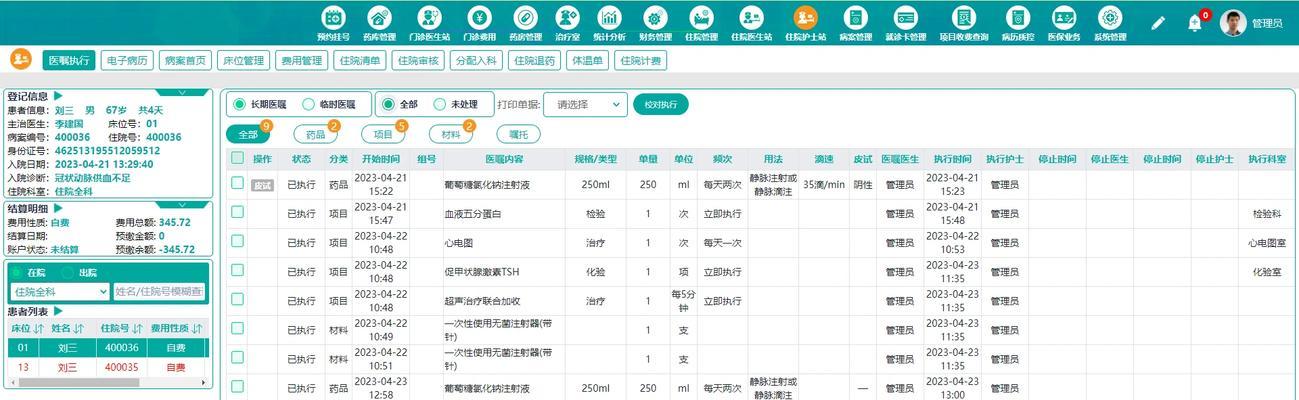The image size is (1299, 400).
Task: Open the 预约挂号 appointment registration icon
Action: click(x=333, y=18)
